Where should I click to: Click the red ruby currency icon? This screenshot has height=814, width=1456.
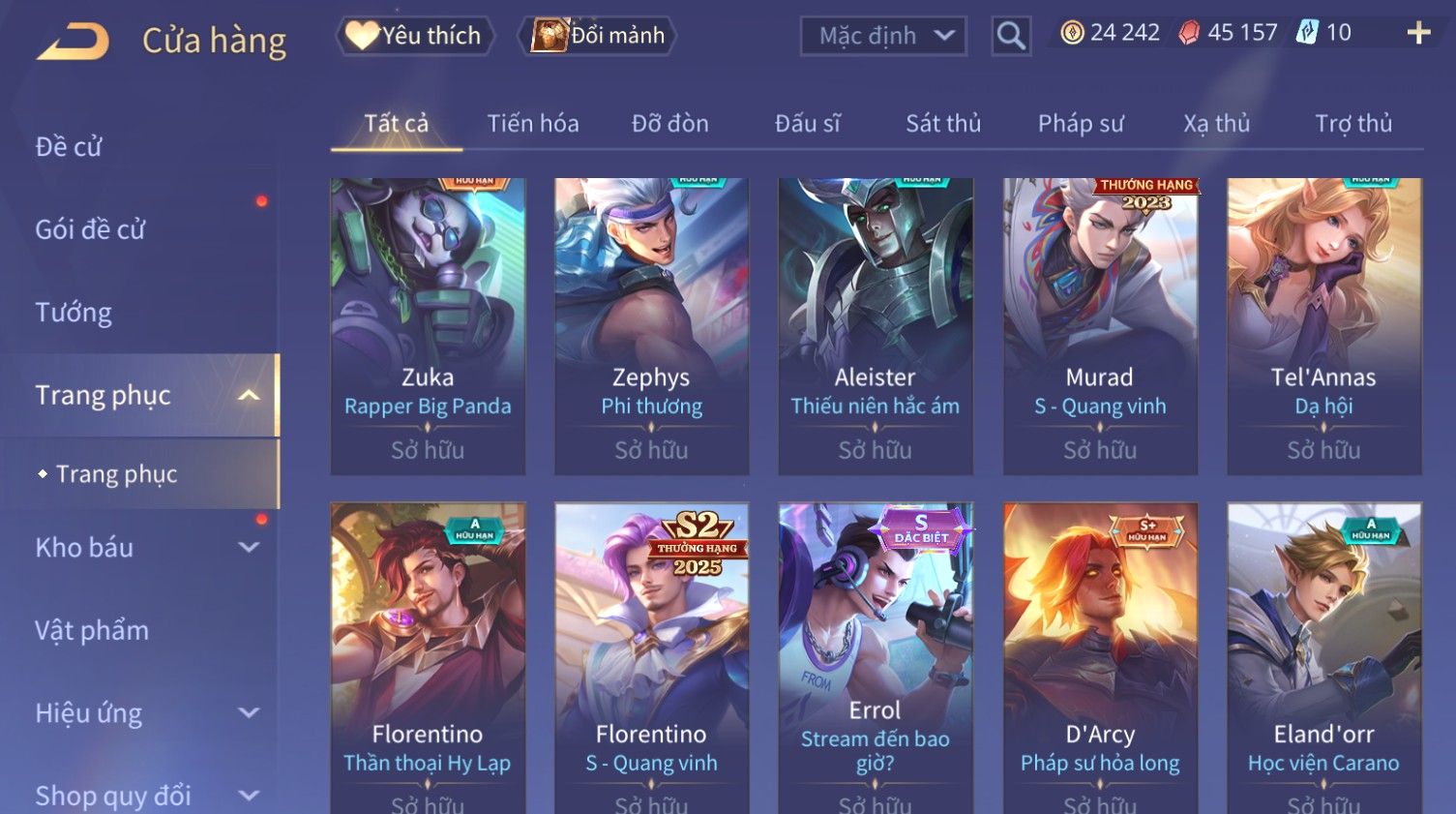click(x=1189, y=33)
